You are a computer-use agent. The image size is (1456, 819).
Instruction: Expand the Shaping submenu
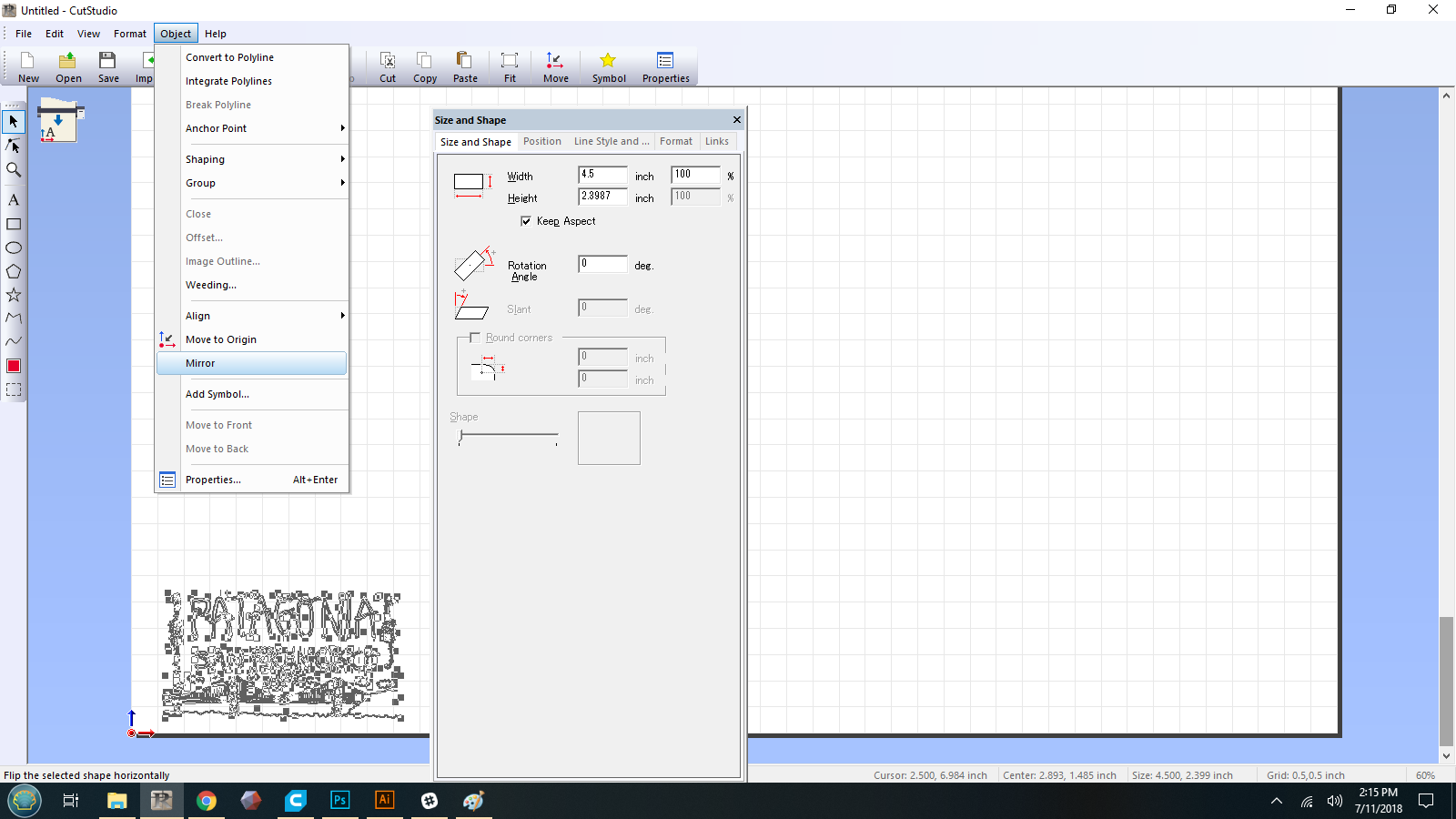[x=252, y=159]
